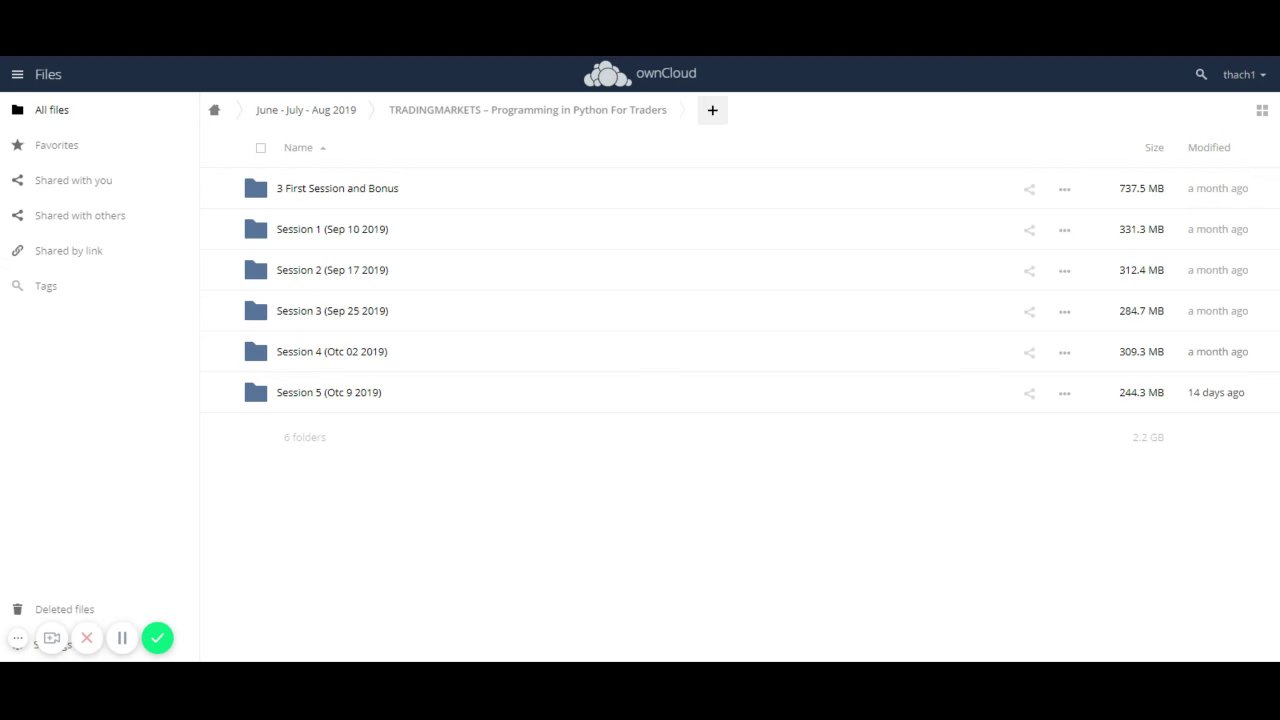Click folder icon of Session 4 (Otc 02 2019)
The image size is (1280, 720).
[256, 352]
